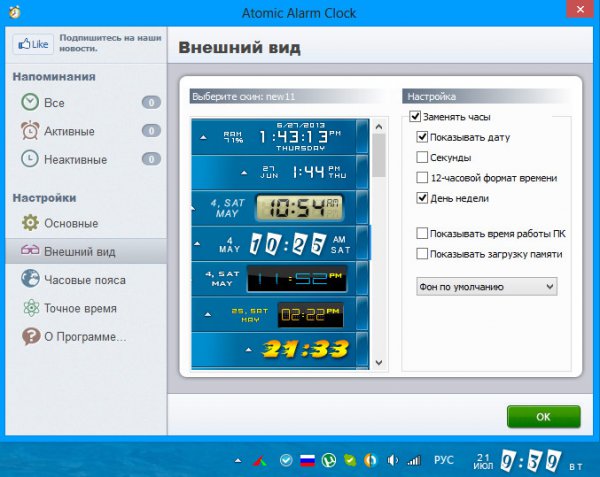This screenshot has height=477, width=600.
Task: Click the glasses icon beside Внешний вид
Action: click(x=30, y=250)
